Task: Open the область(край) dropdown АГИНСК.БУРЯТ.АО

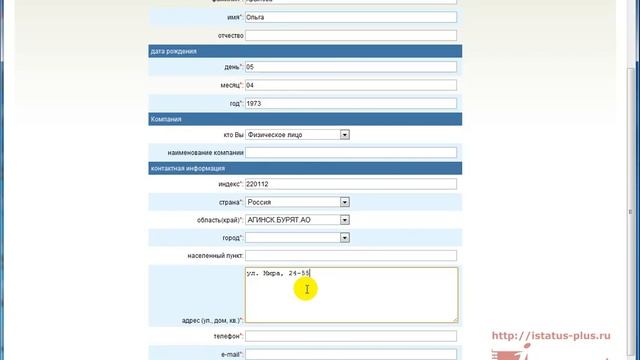Action: click(297, 220)
